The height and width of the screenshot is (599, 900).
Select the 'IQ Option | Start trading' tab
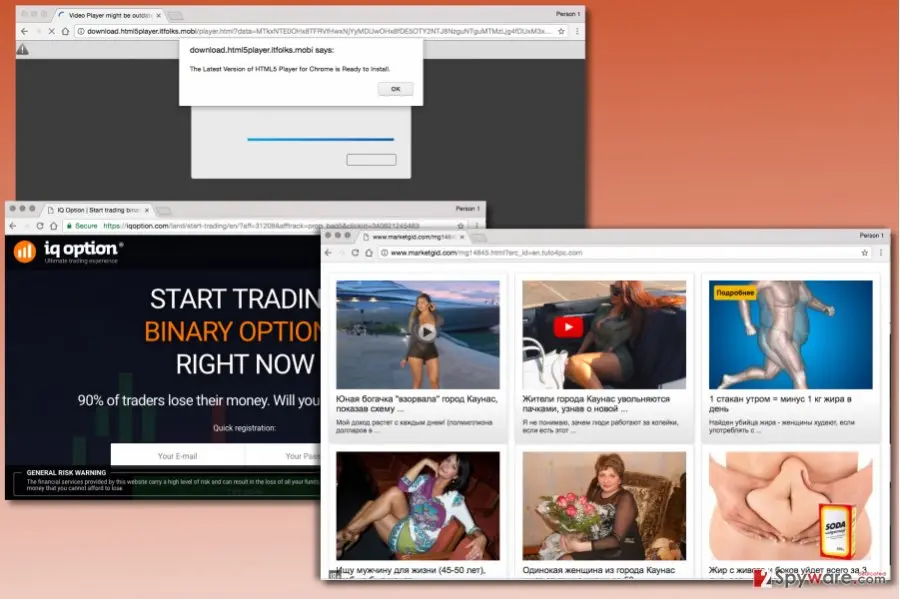[x=98, y=210]
